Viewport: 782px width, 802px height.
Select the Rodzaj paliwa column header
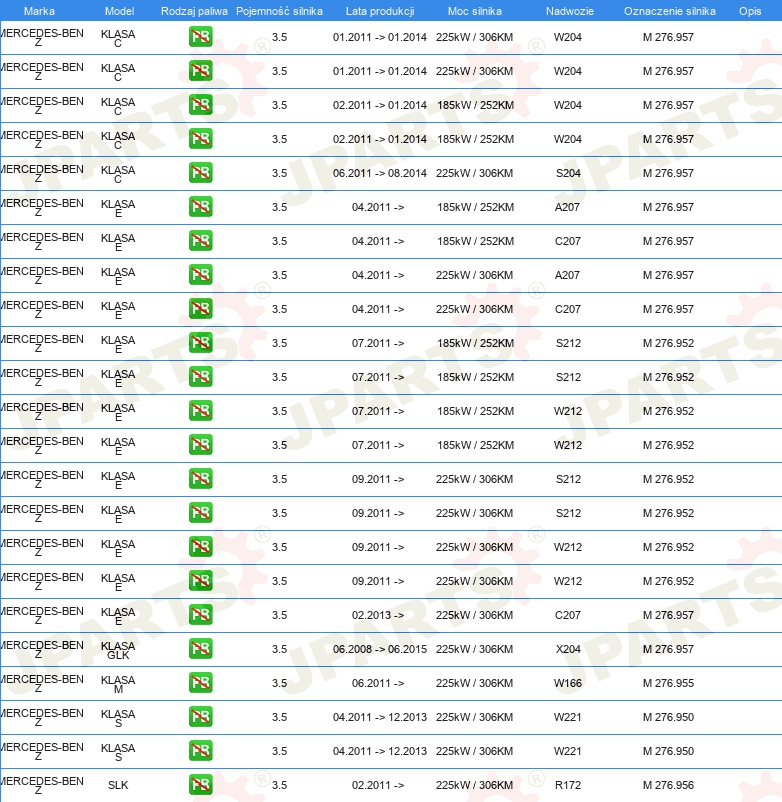click(194, 11)
